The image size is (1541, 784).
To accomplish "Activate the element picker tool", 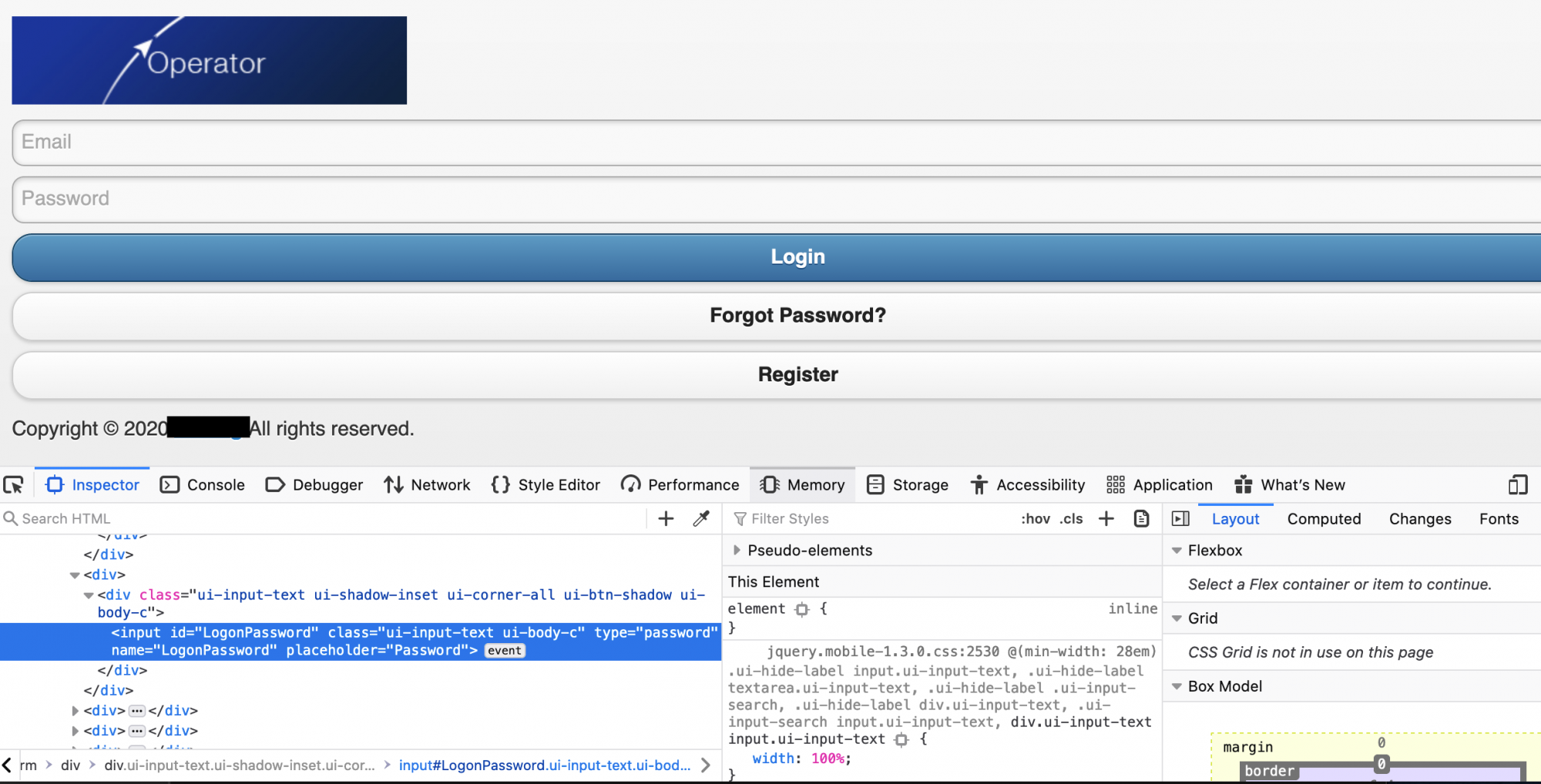I will point(14,484).
